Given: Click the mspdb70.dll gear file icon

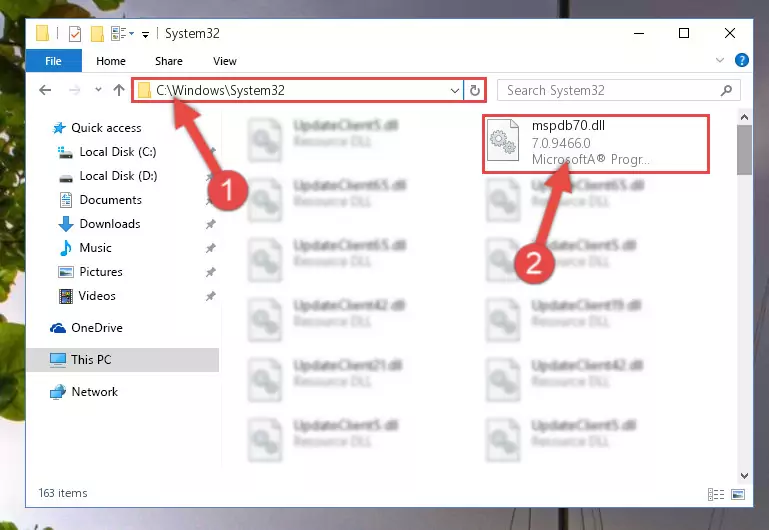Looking at the screenshot, I should tap(503, 140).
